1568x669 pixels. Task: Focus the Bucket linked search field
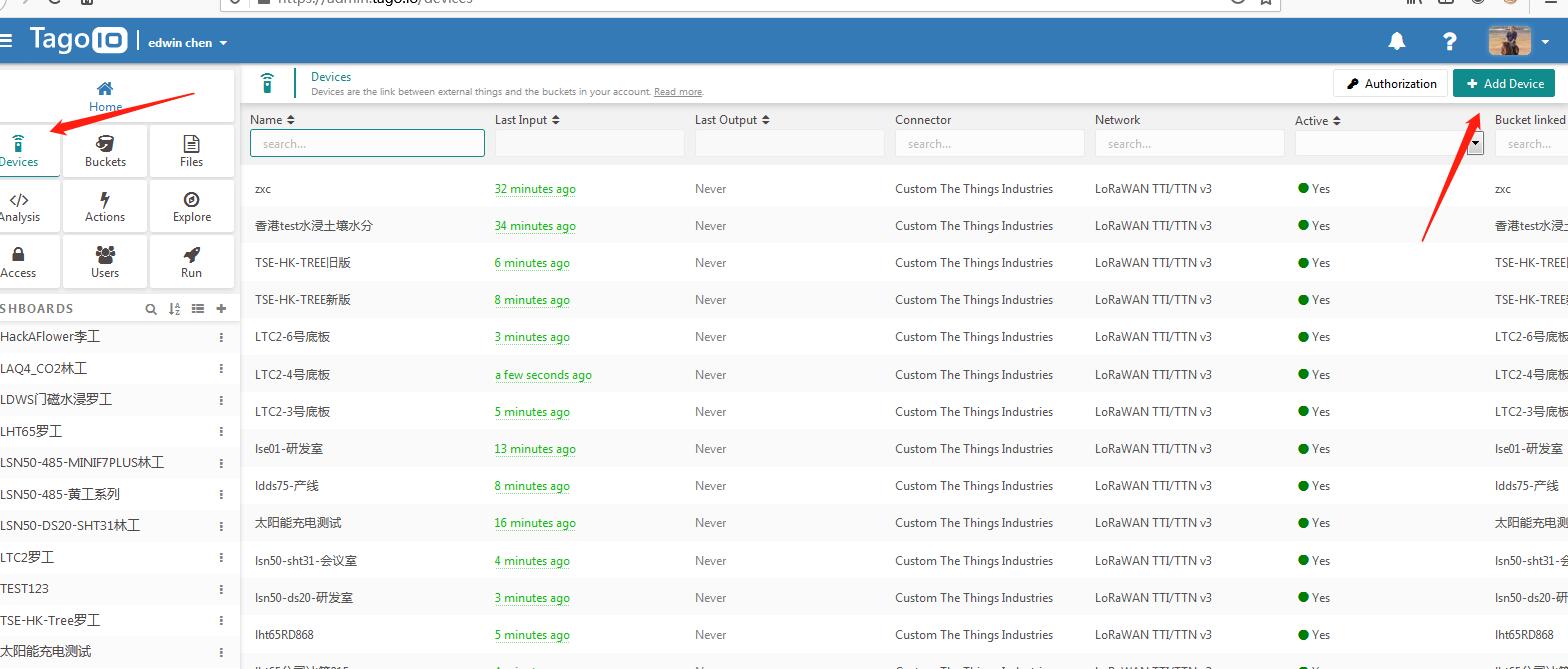pyautogui.click(x=1531, y=144)
